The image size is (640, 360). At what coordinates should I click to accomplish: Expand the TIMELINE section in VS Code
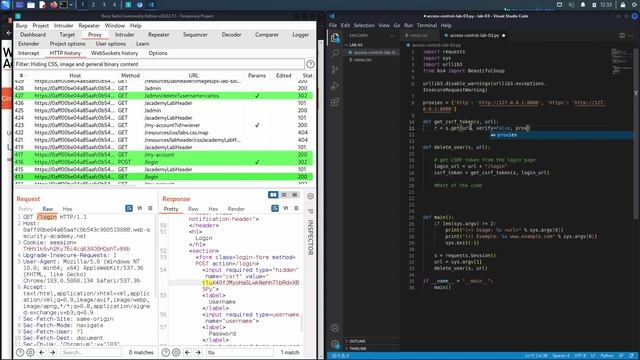click(x=358, y=349)
